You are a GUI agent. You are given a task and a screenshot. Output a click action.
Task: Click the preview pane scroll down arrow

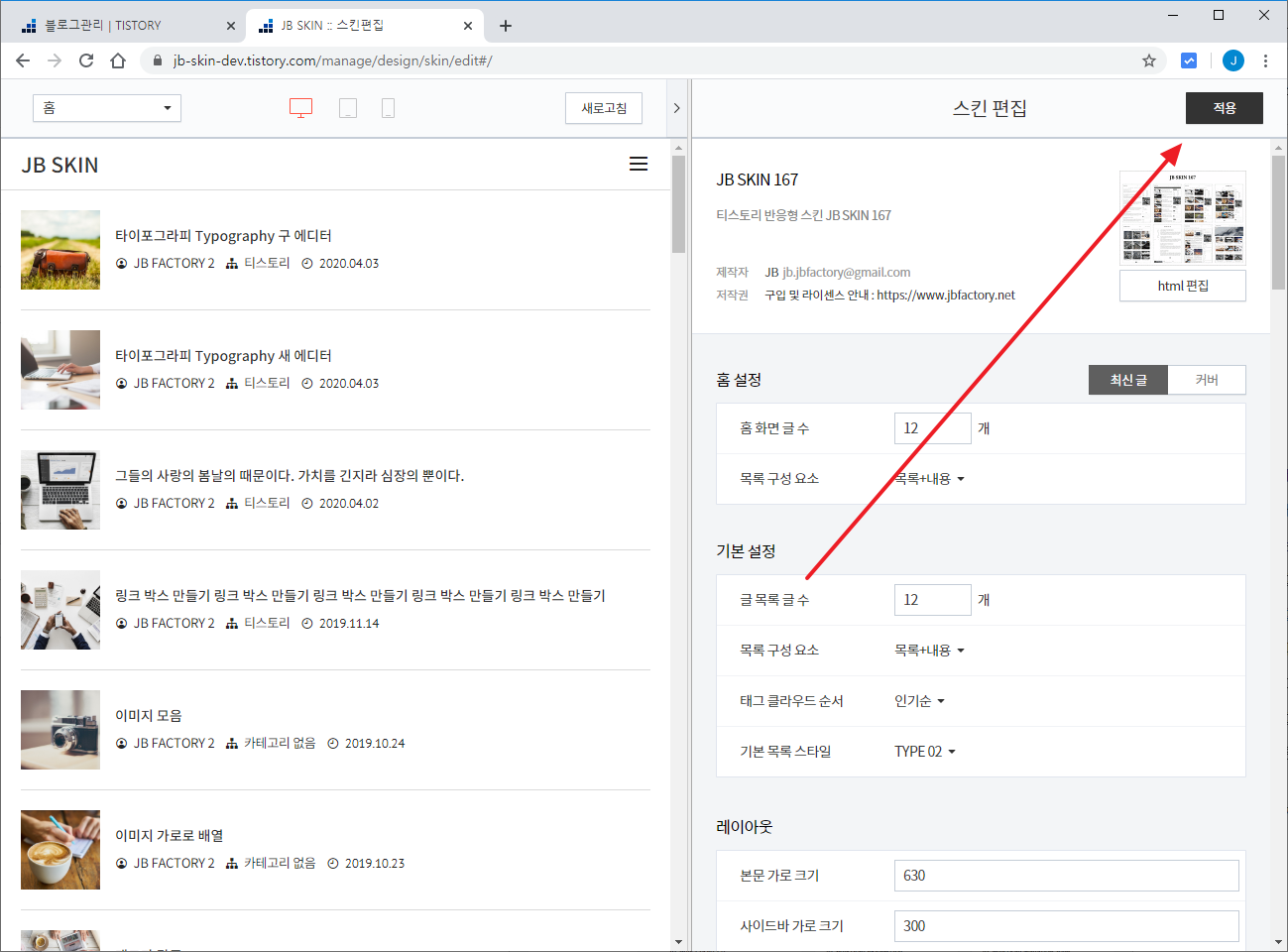[678, 942]
